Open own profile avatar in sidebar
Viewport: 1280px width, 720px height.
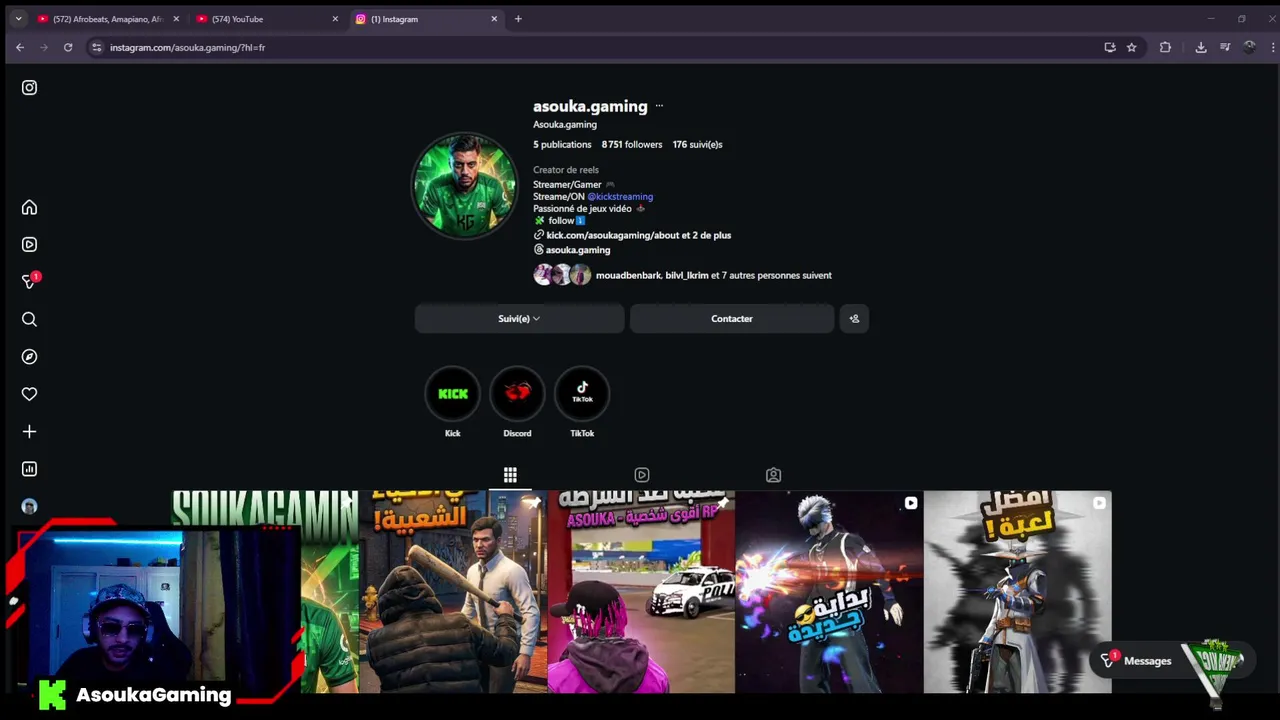coord(29,506)
